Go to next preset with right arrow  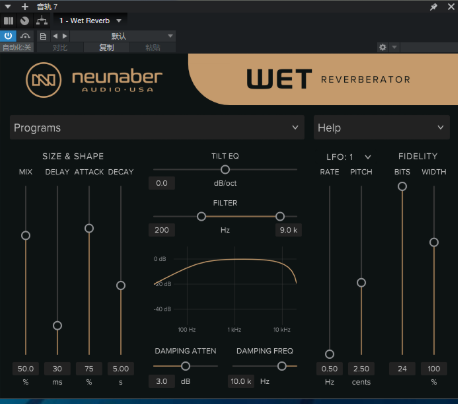point(65,36)
